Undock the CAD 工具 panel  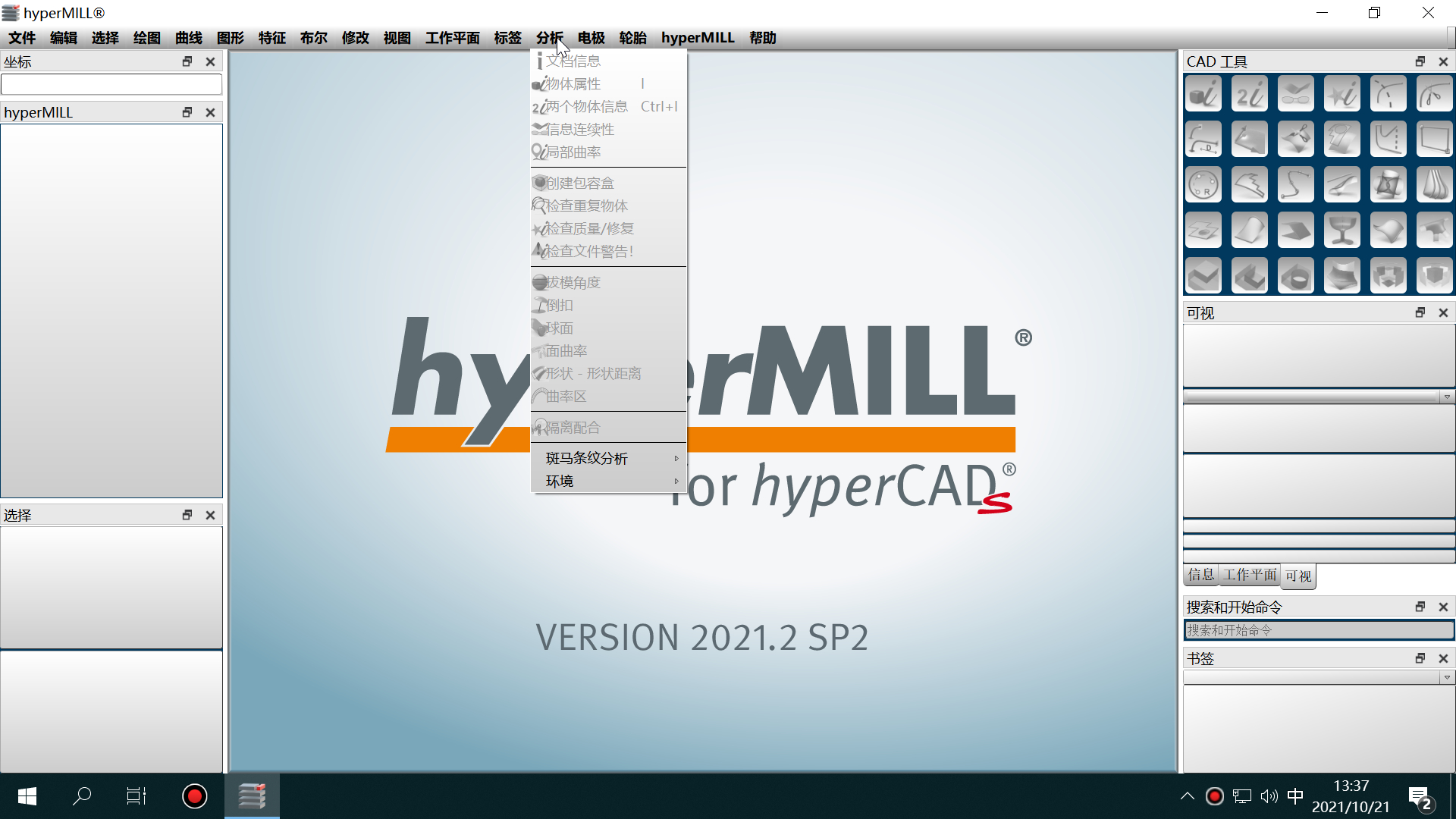1420,61
